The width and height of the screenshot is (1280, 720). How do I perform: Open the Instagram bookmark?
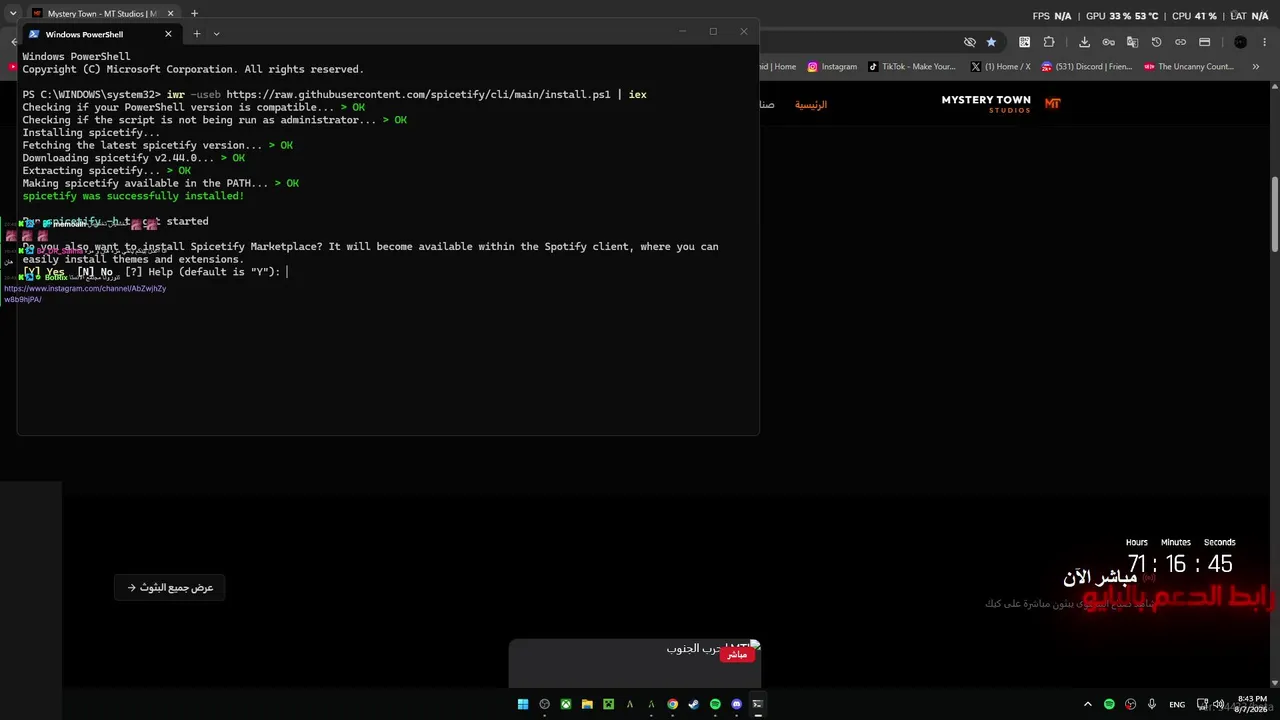tap(832, 67)
